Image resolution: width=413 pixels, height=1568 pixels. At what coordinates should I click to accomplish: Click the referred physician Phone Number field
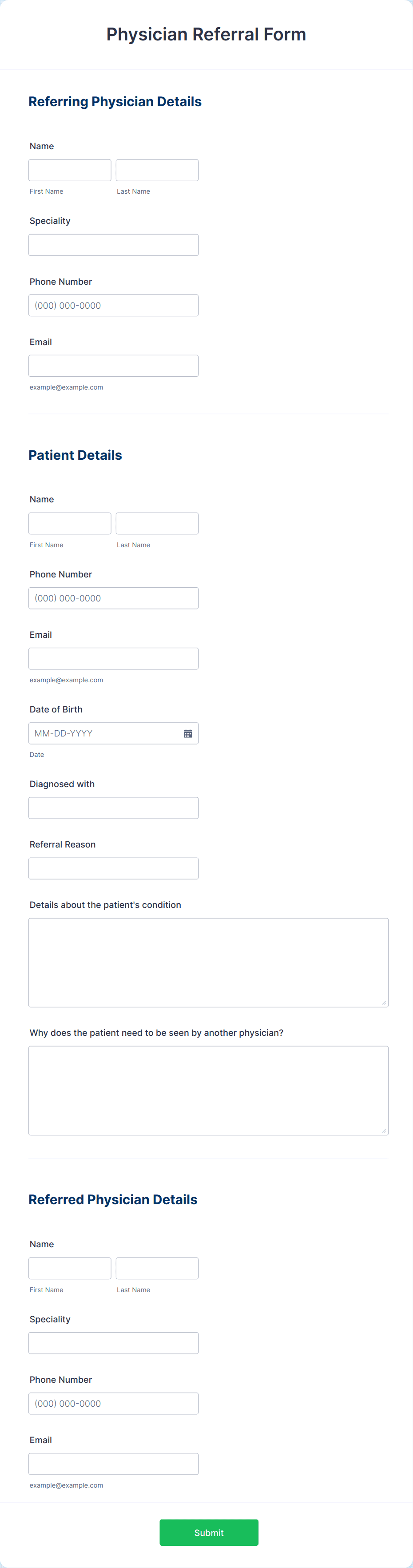tap(113, 1403)
